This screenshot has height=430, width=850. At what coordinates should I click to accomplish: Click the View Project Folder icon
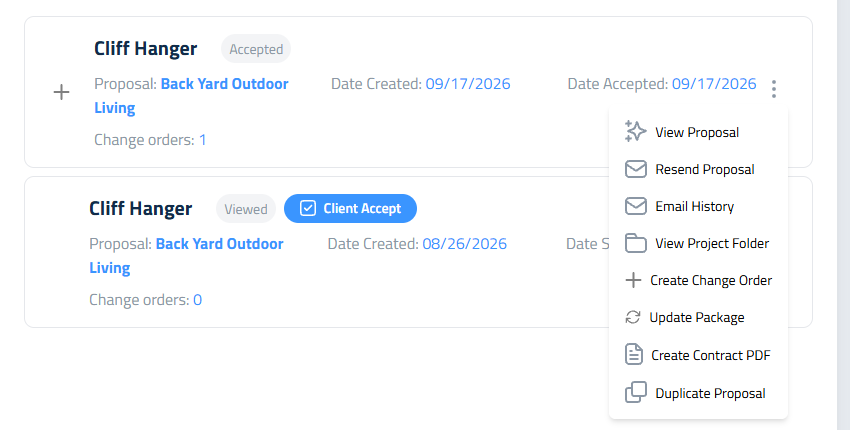(635, 243)
